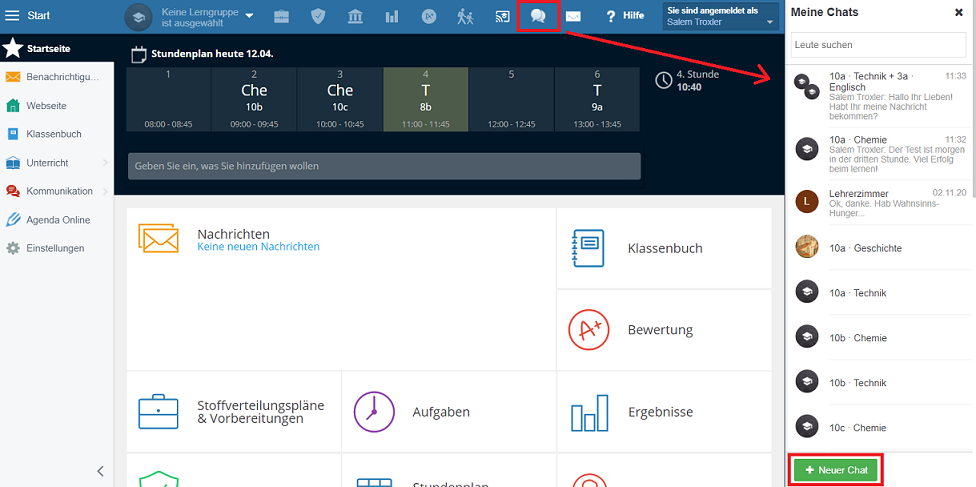
Task: Open the hamburger menu next to Start
Action: click(x=12, y=16)
